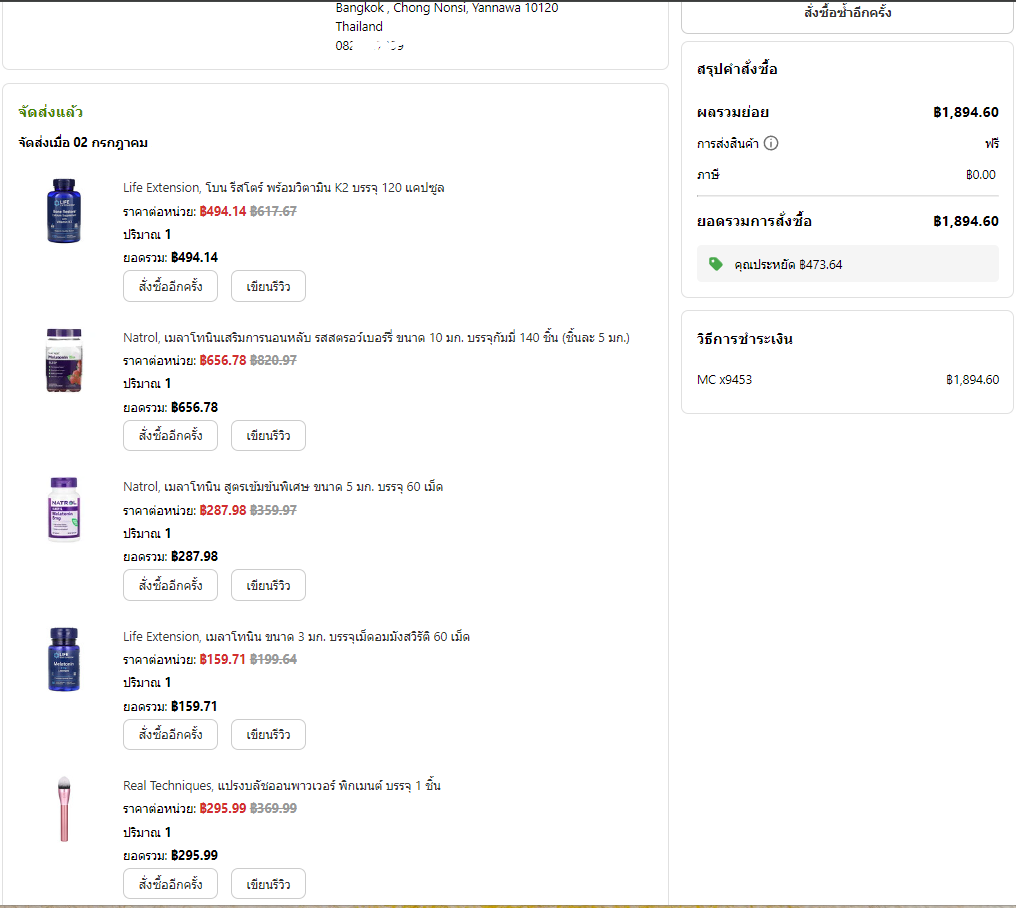Open the Life Extension melatonin 3 mg image

(x=64, y=659)
